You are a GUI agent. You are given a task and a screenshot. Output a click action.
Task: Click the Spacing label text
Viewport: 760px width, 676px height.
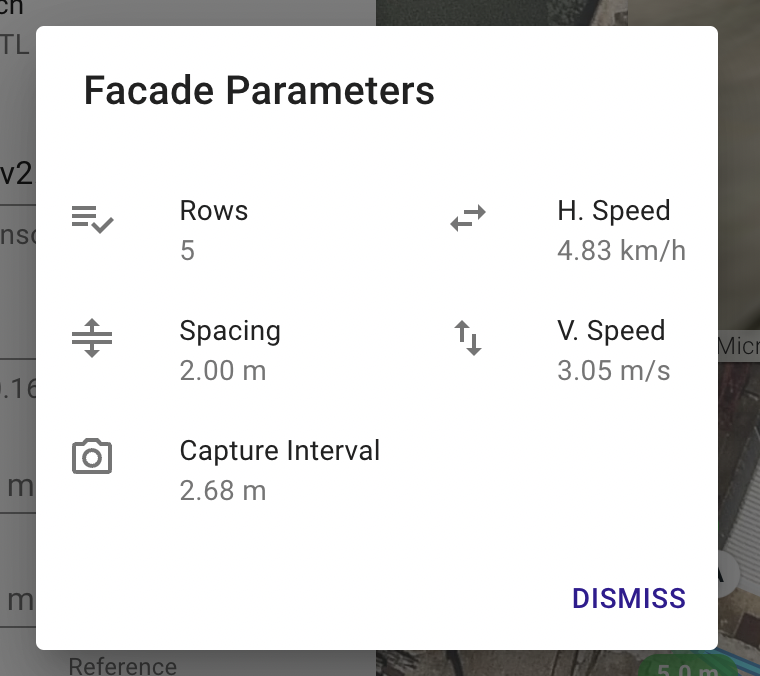[230, 331]
